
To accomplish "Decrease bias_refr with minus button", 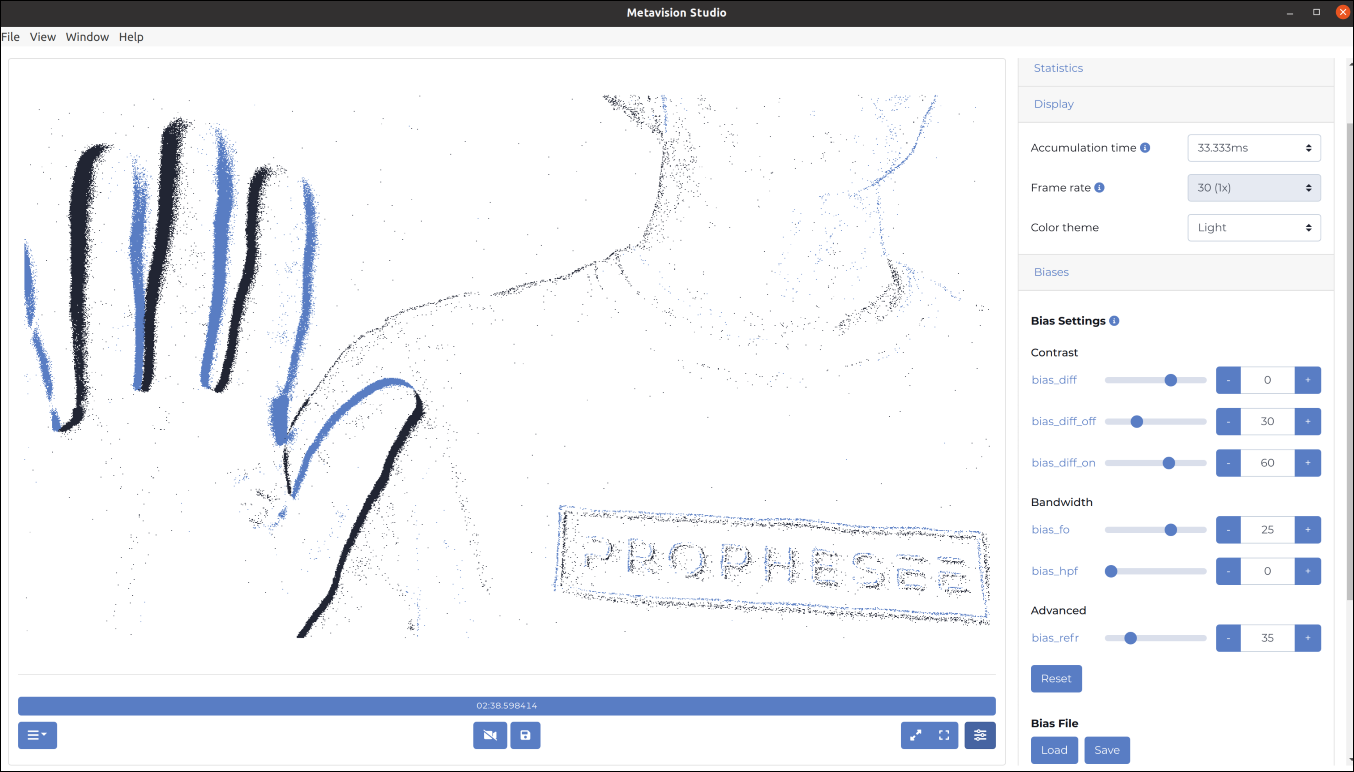I will click(x=1228, y=638).
